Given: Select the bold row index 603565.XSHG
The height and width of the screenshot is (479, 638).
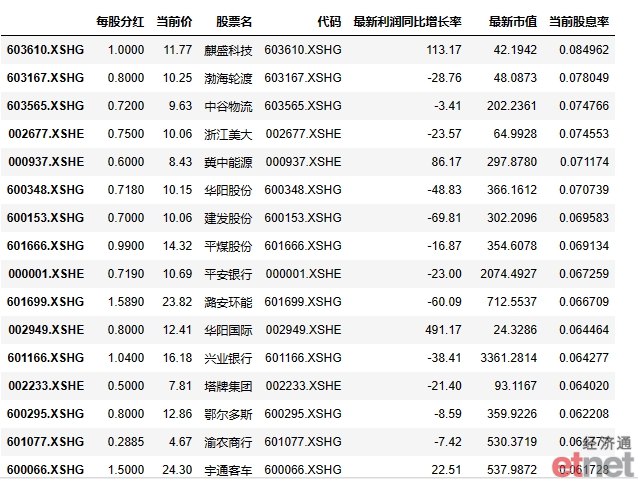Looking at the screenshot, I should pyautogui.click(x=46, y=106).
